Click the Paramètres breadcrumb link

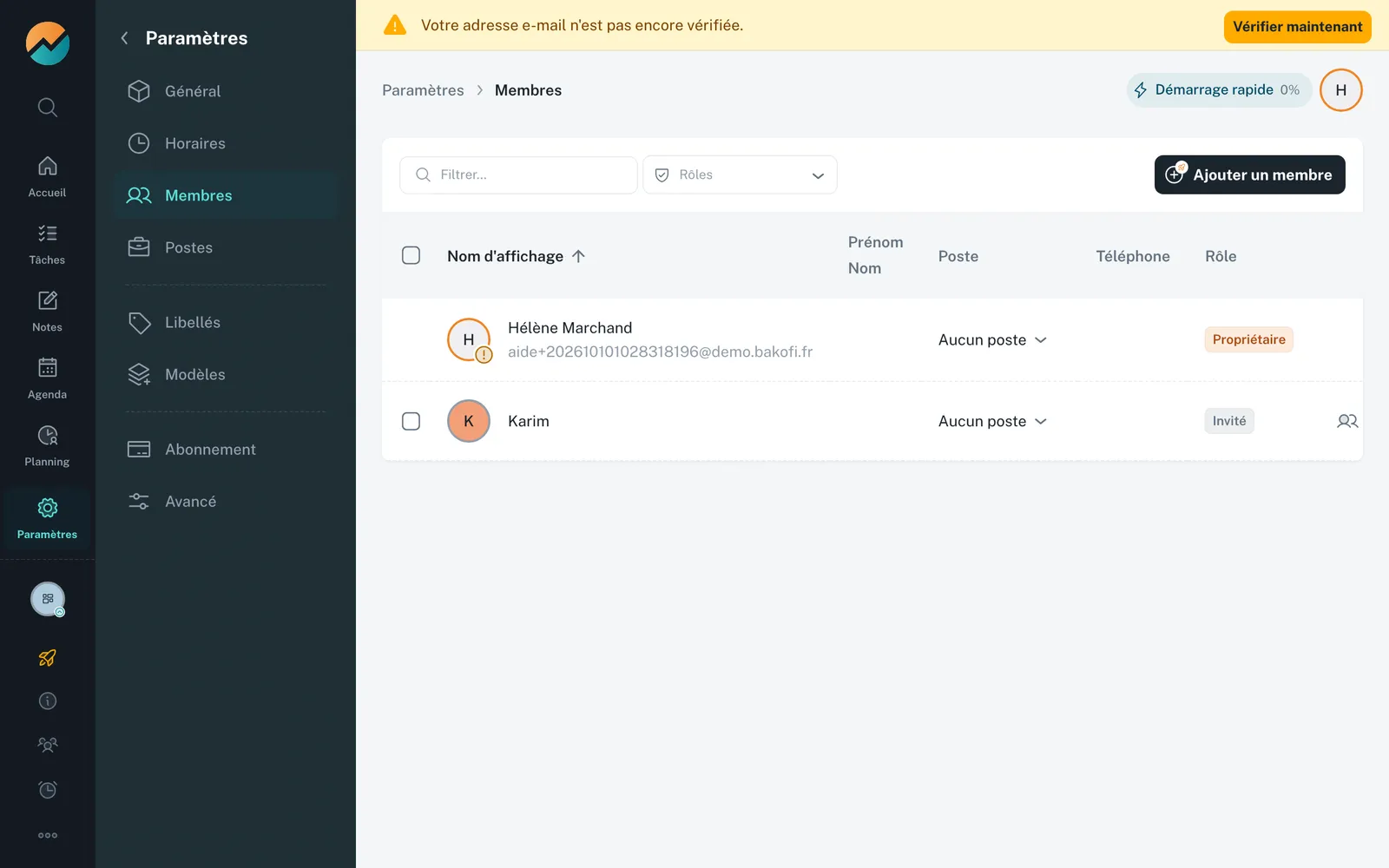click(423, 90)
